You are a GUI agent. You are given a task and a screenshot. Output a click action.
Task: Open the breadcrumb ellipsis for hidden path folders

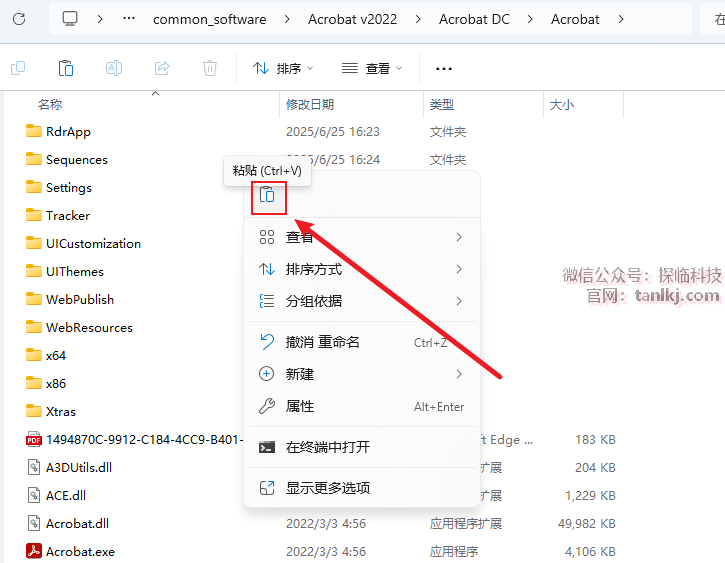pos(129,19)
